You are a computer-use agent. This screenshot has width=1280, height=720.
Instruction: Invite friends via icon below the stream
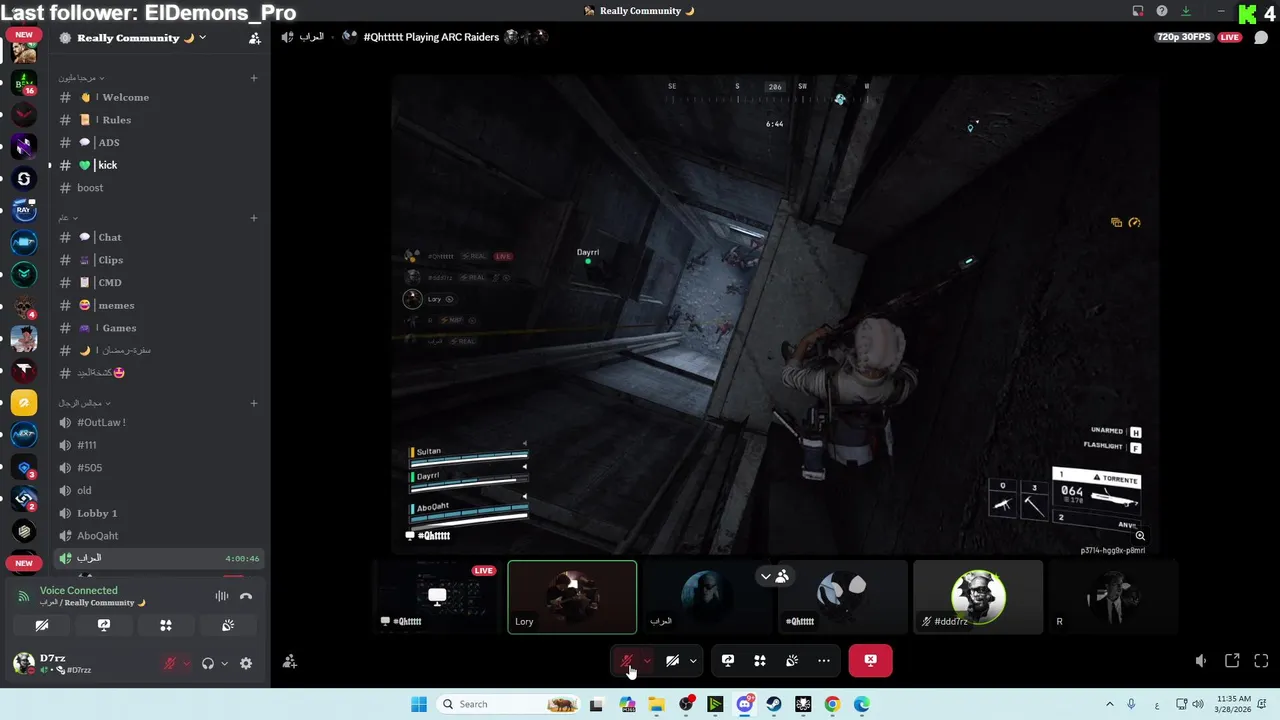point(289,661)
